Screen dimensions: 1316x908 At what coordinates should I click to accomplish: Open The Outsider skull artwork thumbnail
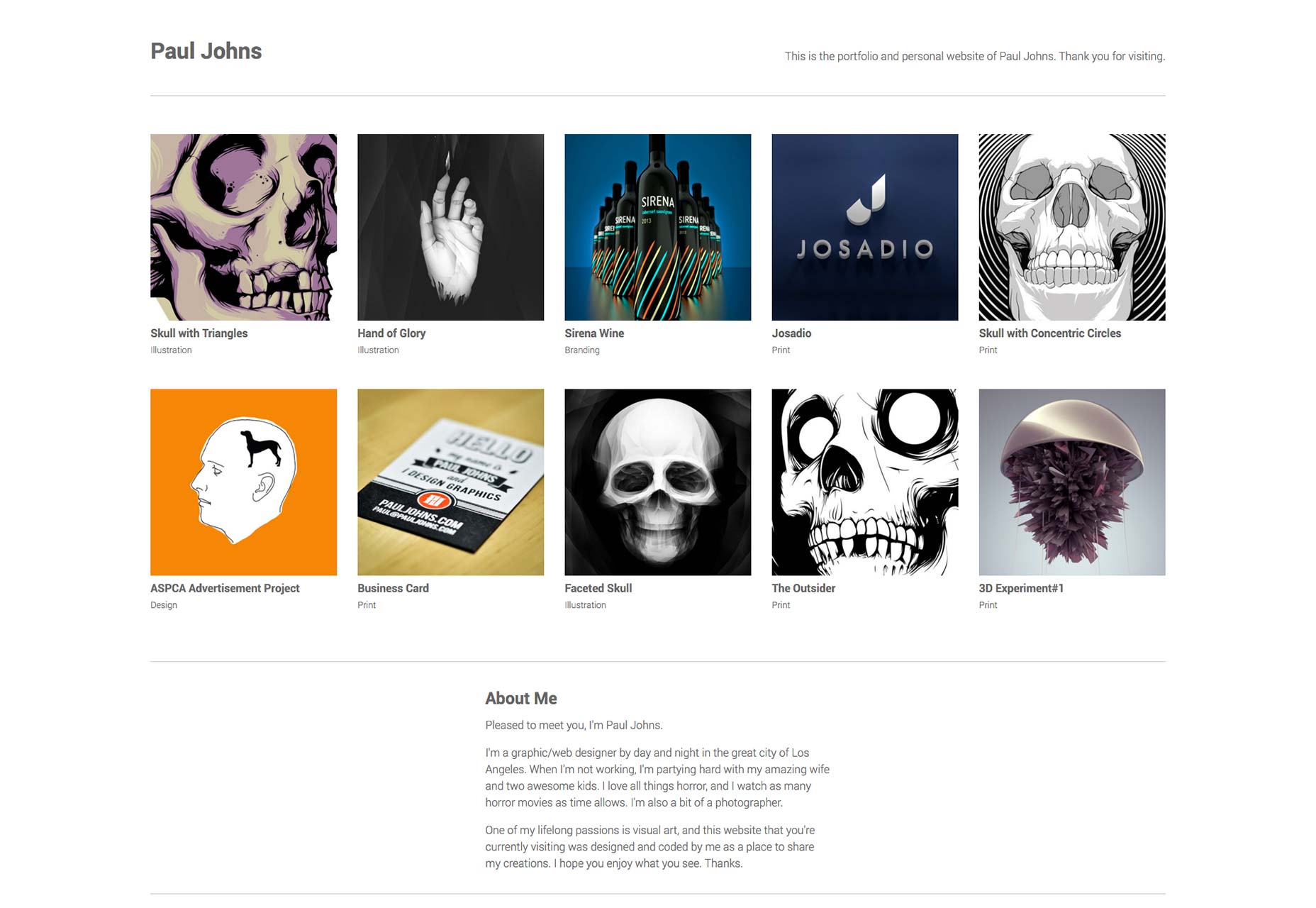click(864, 482)
